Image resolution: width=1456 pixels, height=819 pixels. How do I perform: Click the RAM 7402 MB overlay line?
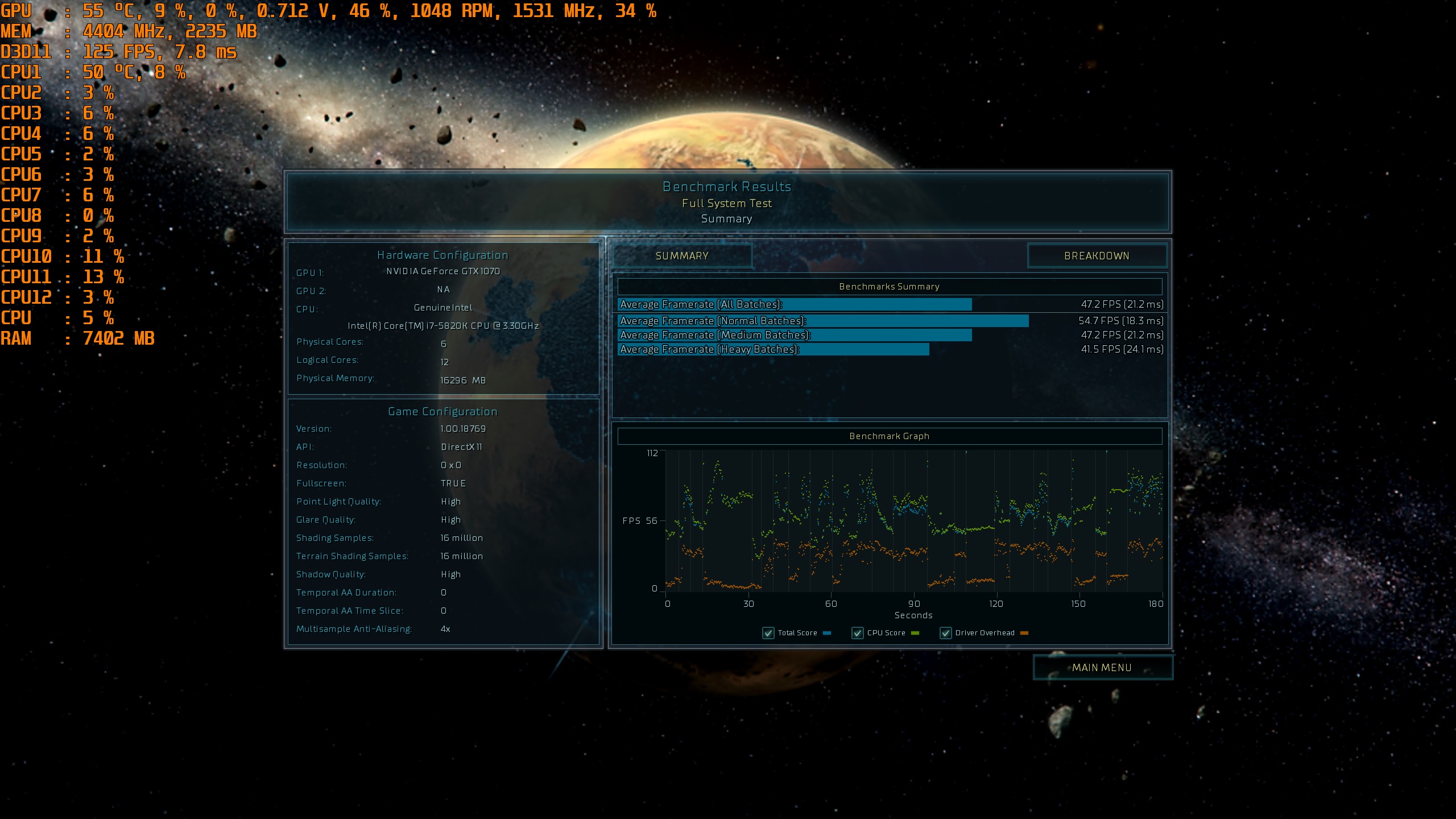click(x=77, y=338)
